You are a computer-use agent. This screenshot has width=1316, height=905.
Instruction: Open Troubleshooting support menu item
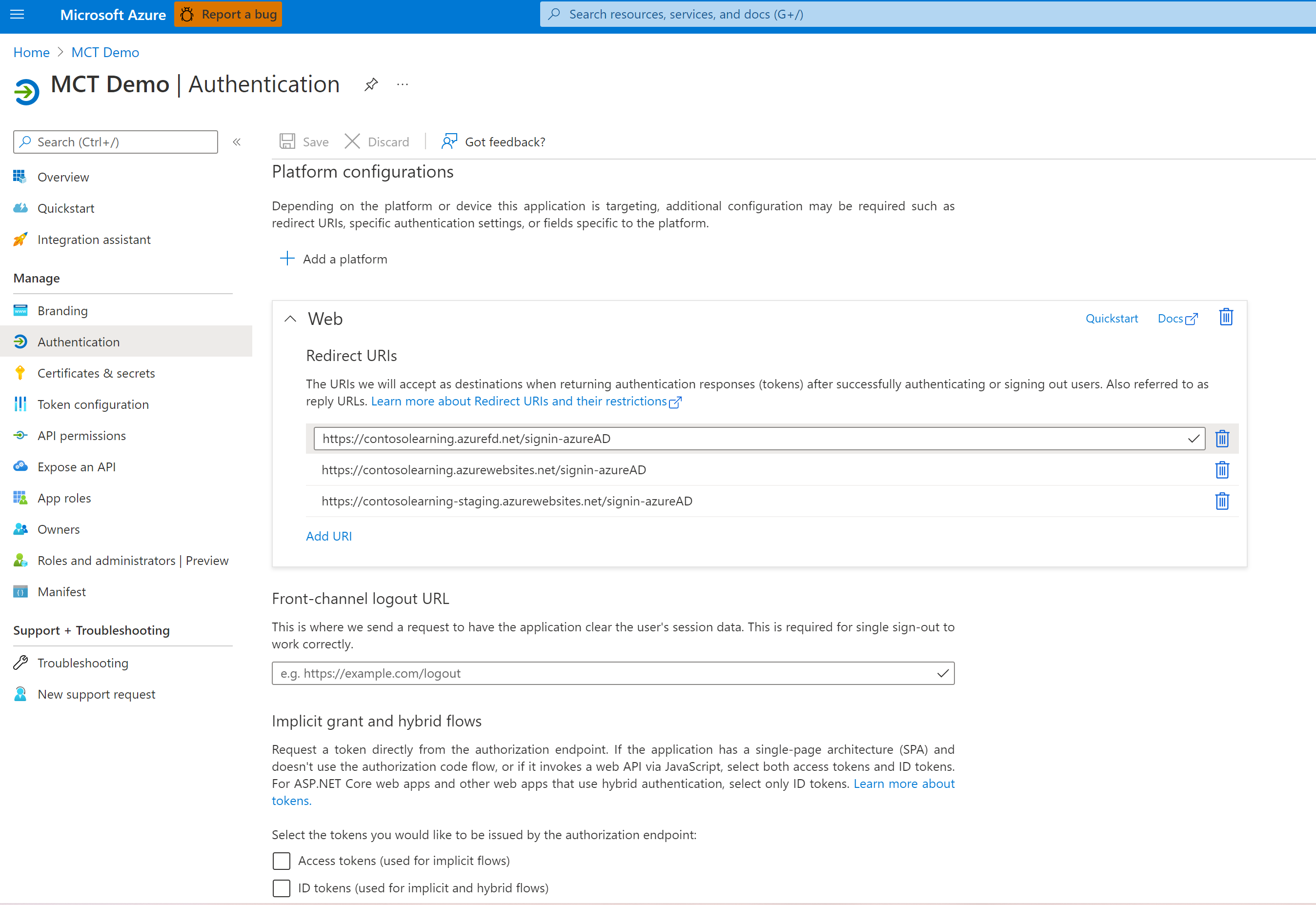(x=83, y=662)
